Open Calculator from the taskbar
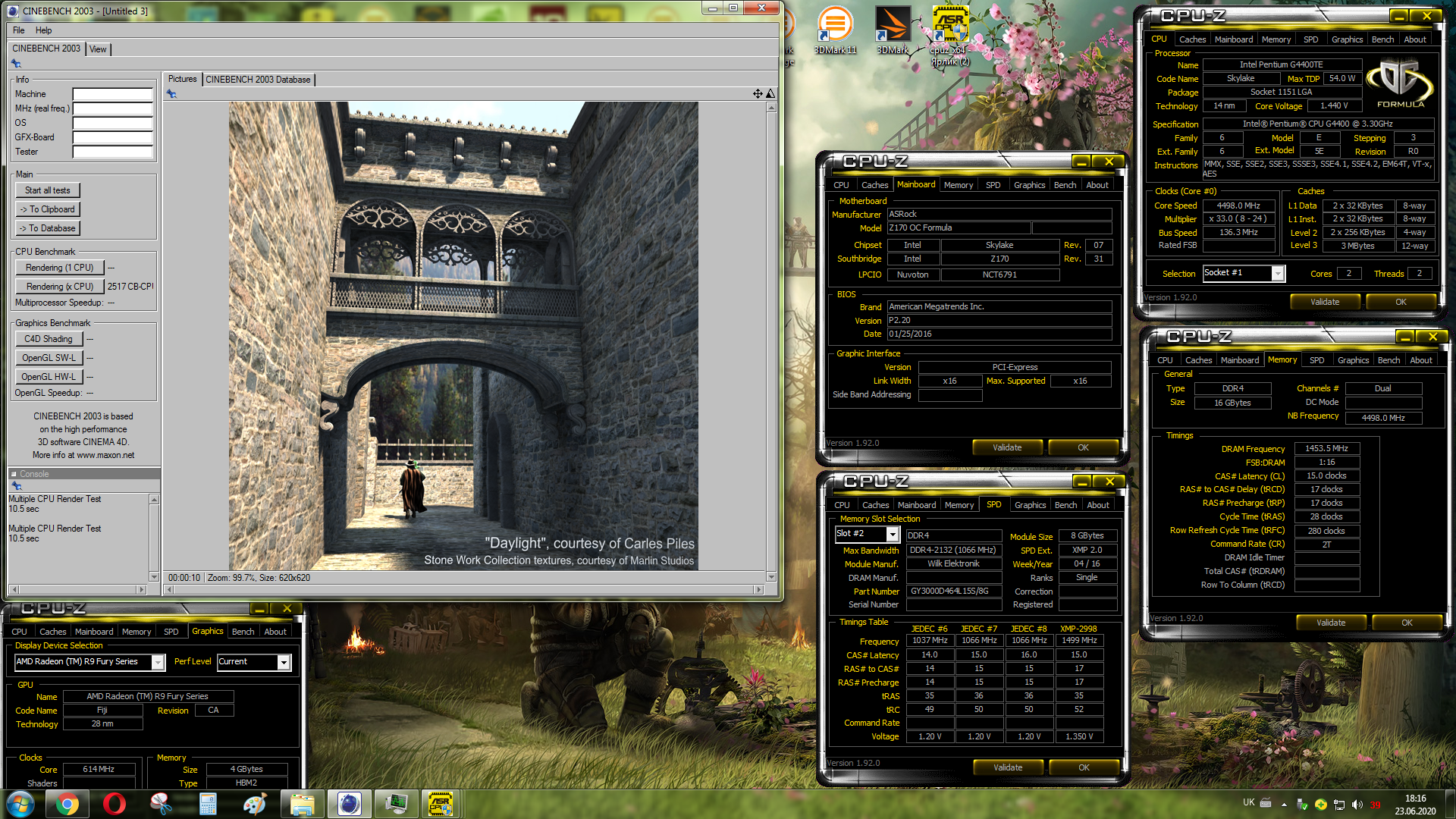The image size is (1456, 819). coord(209,804)
